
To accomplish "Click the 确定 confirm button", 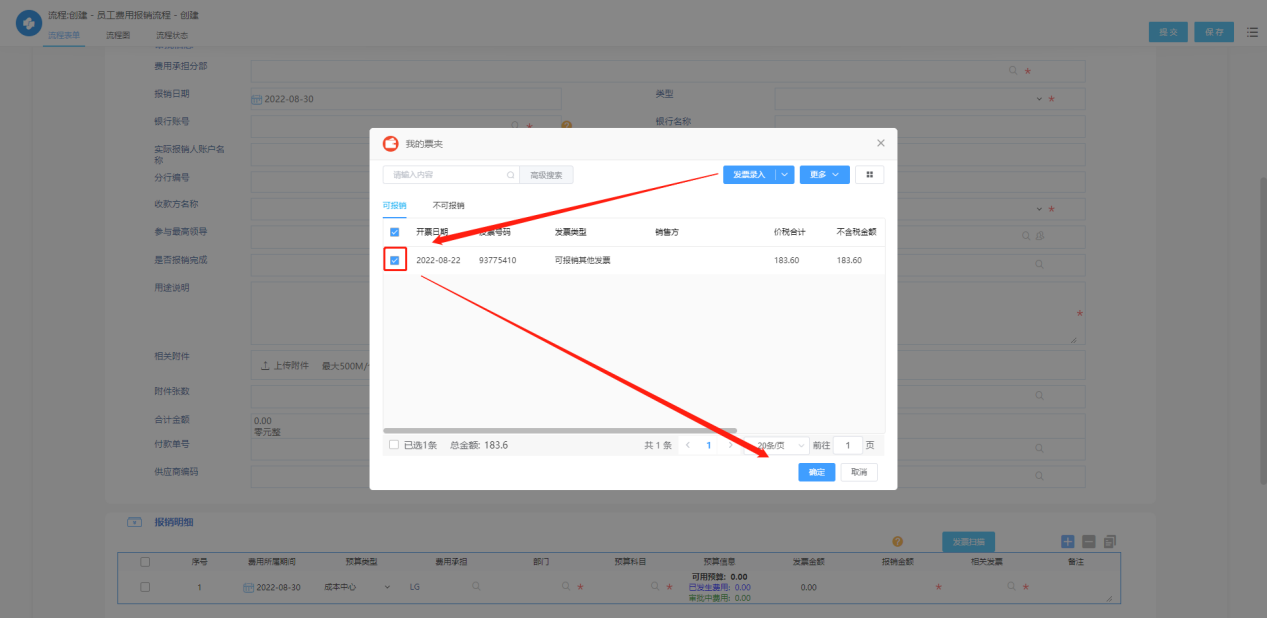I will pos(817,472).
